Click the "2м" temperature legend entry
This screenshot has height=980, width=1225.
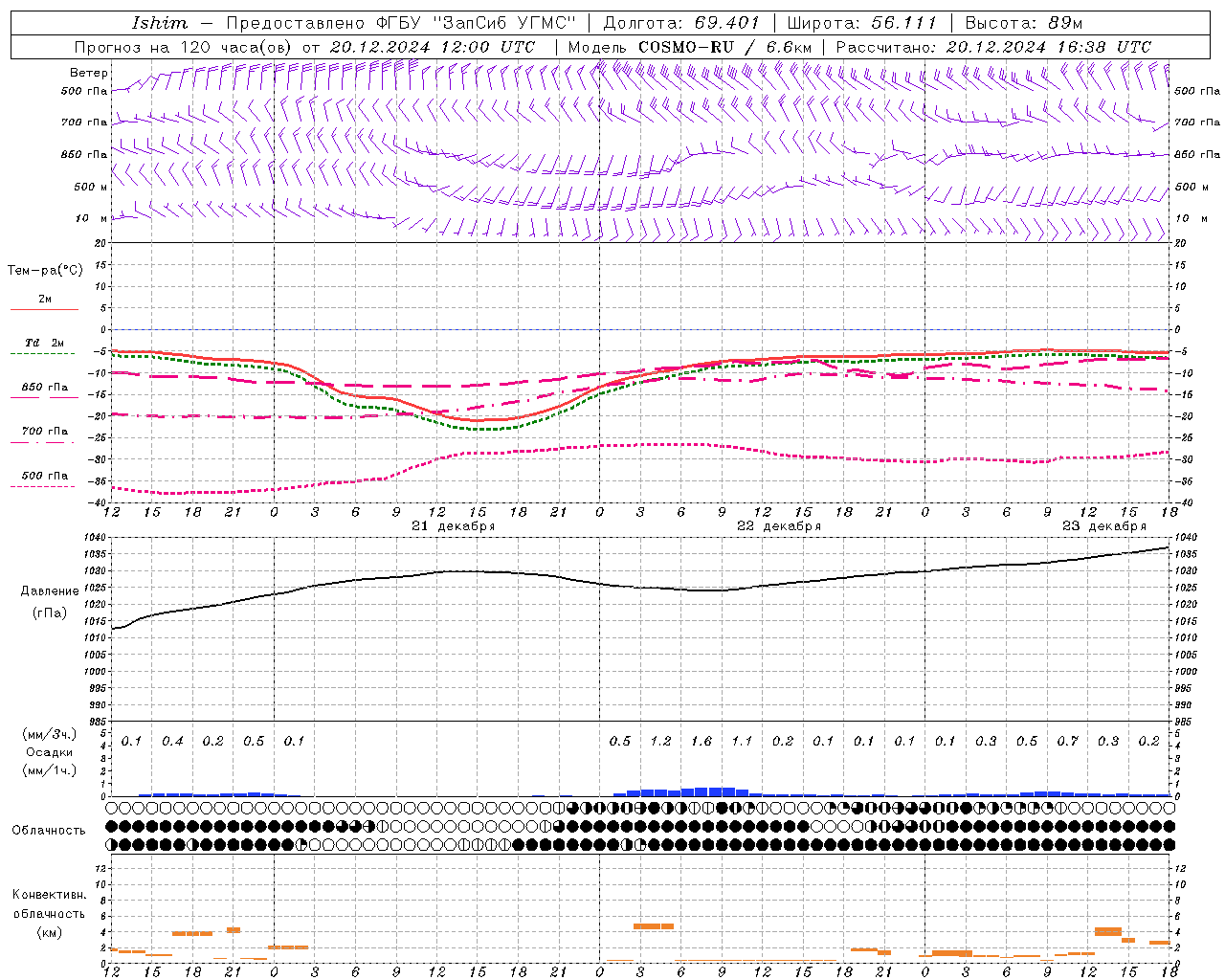(x=45, y=300)
